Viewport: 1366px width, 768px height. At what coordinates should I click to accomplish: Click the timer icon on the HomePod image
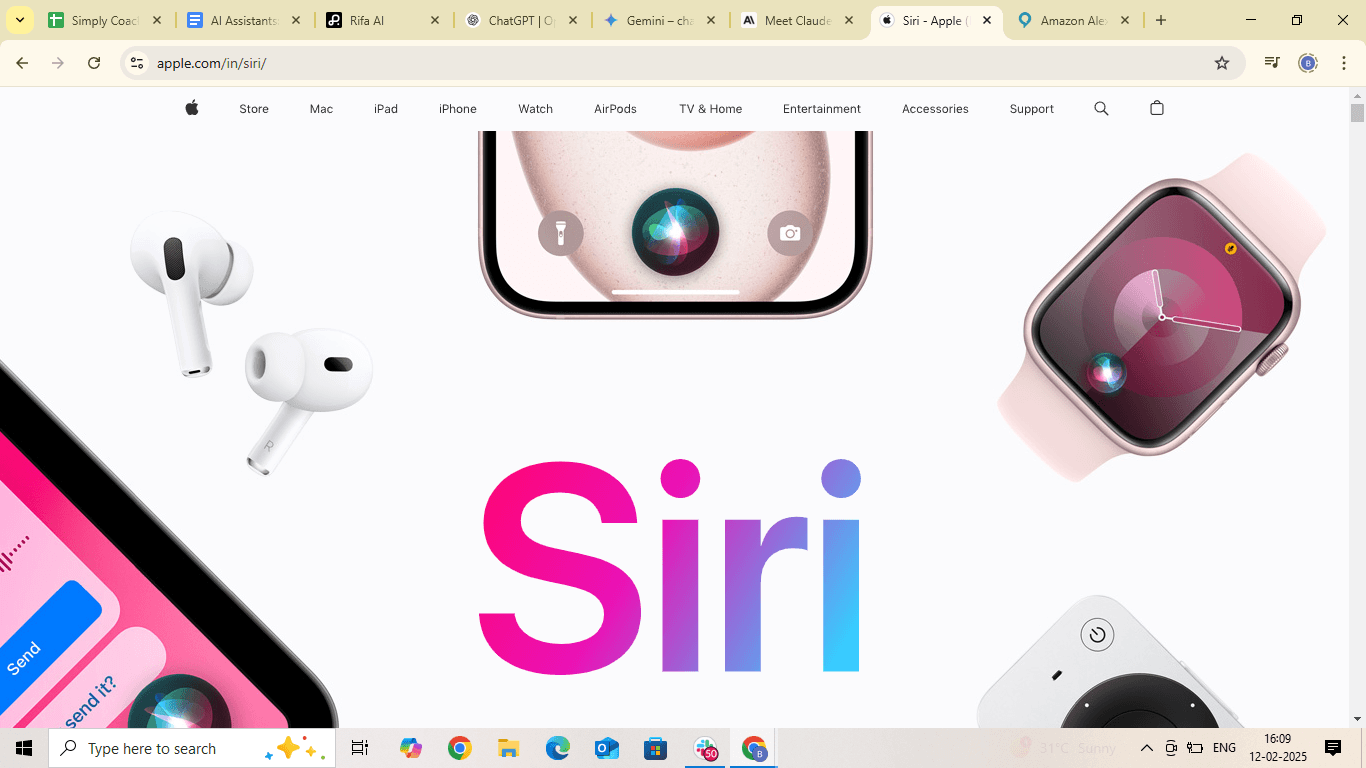point(1097,634)
